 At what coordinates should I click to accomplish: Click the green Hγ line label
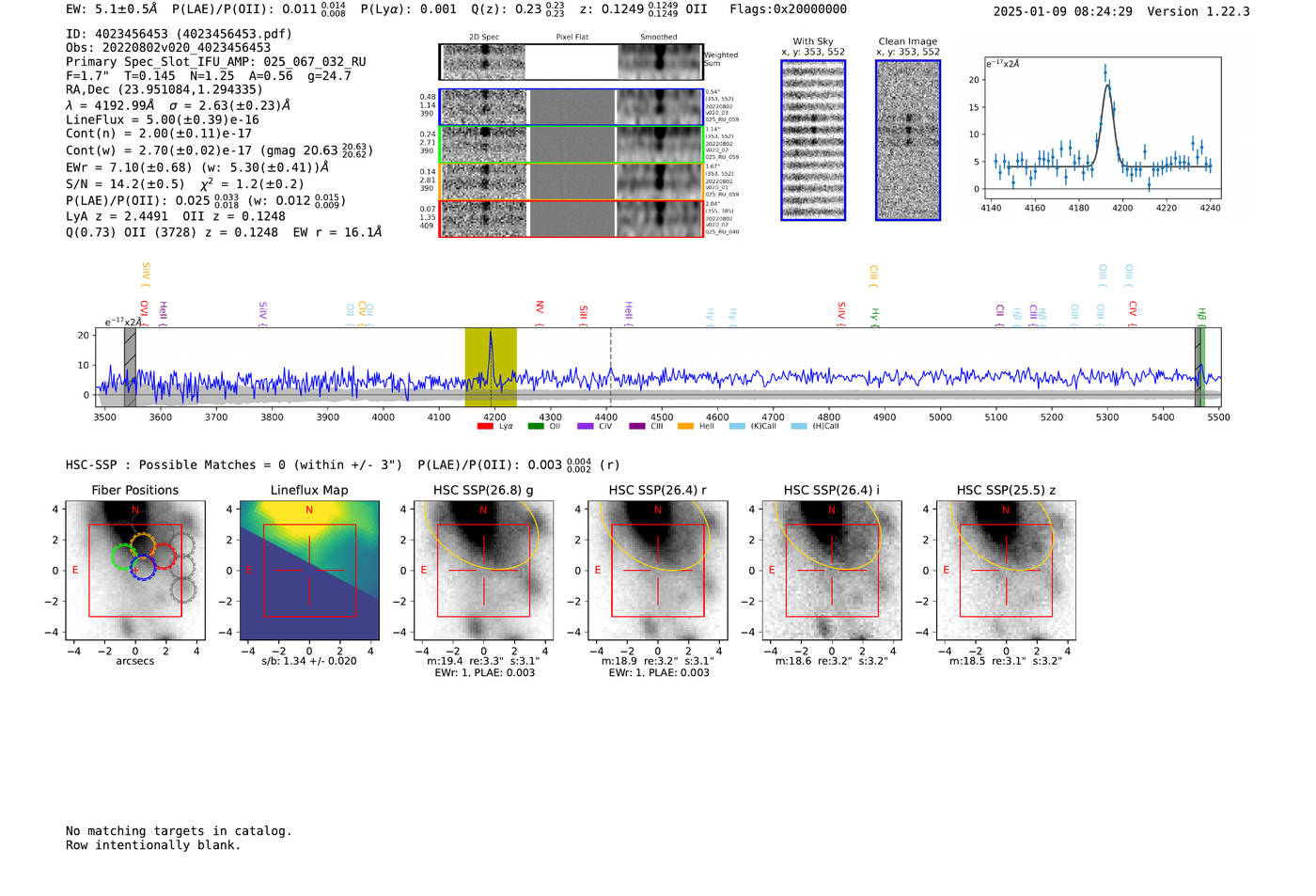[875, 317]
